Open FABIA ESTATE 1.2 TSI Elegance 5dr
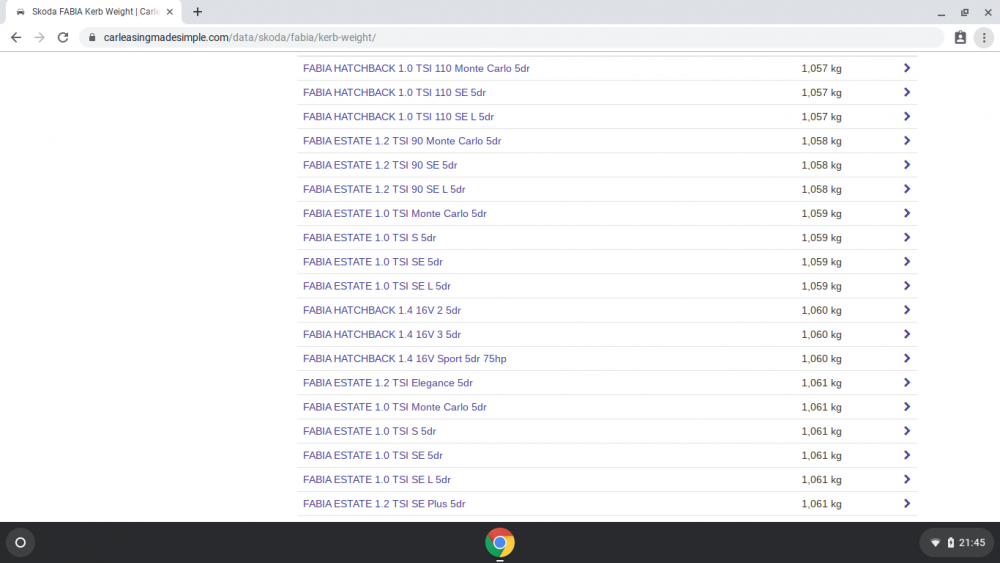 (388, 383)
